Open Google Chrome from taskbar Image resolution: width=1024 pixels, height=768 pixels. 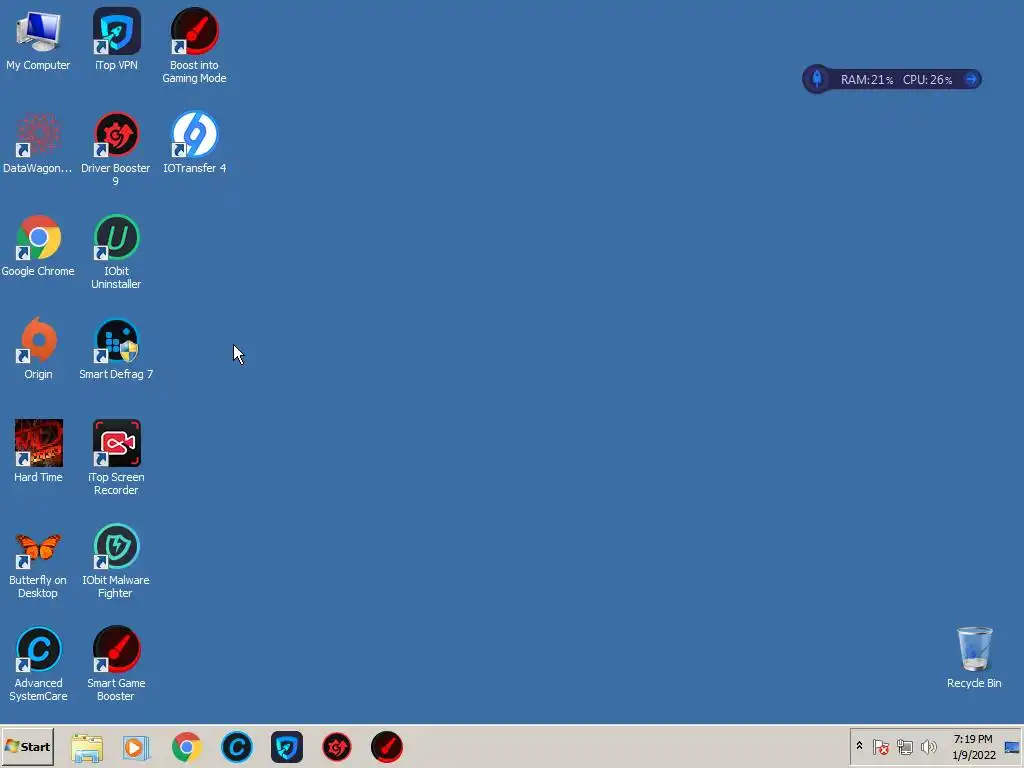click(x=187, y=747)
